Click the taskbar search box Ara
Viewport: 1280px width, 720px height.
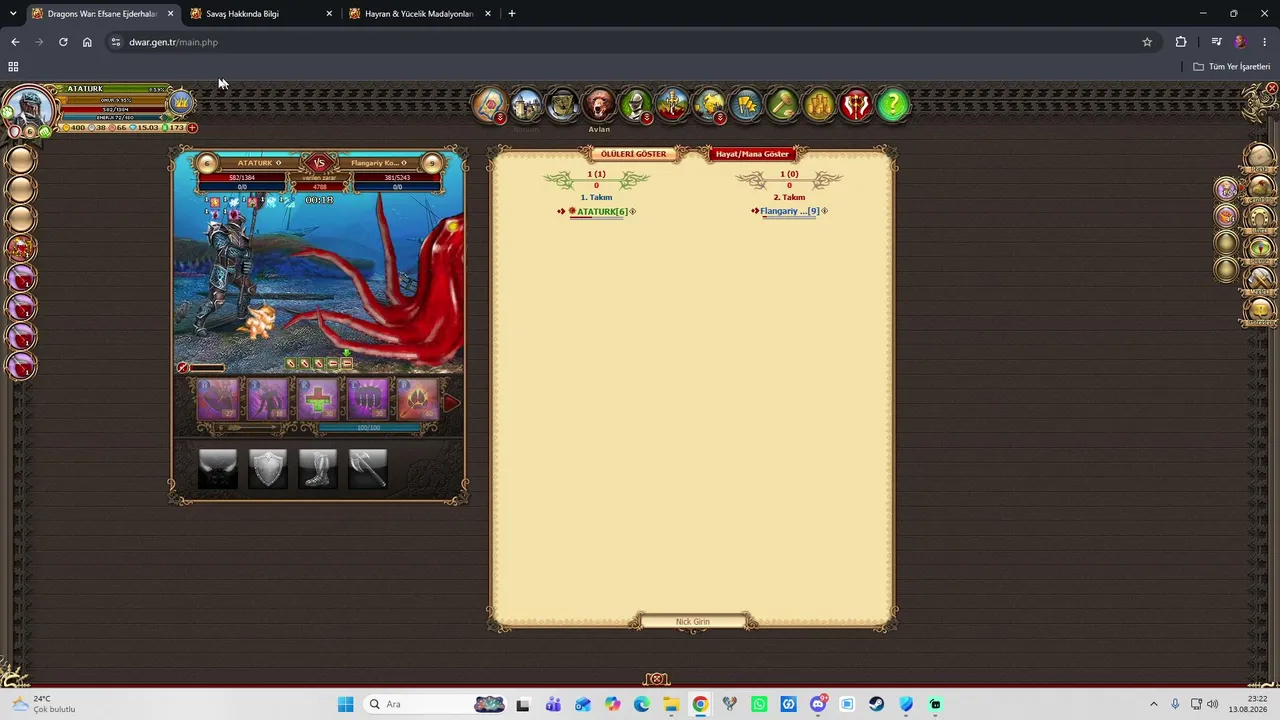(435, 704)
